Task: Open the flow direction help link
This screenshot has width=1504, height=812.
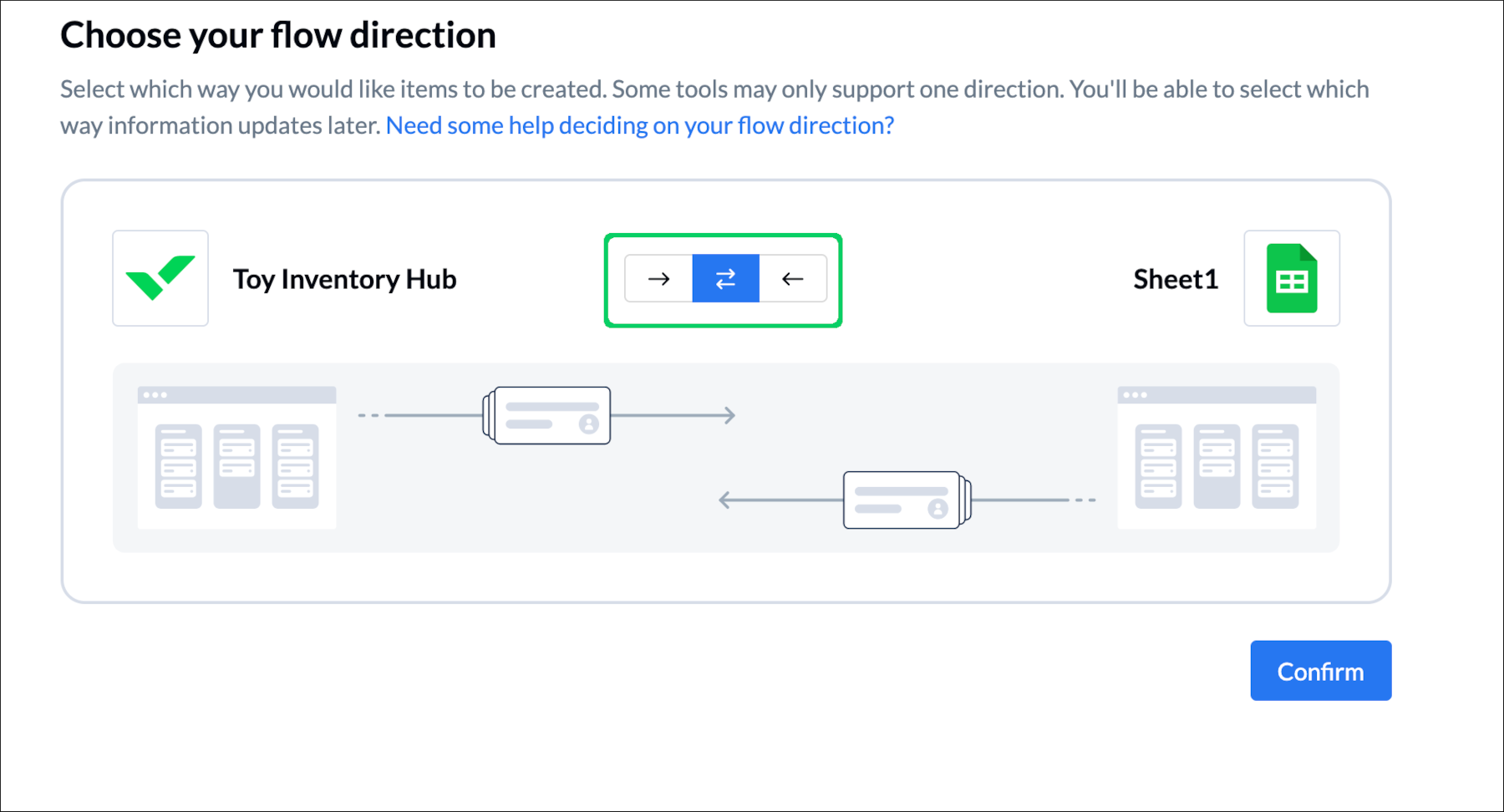Action: [640, 125]
